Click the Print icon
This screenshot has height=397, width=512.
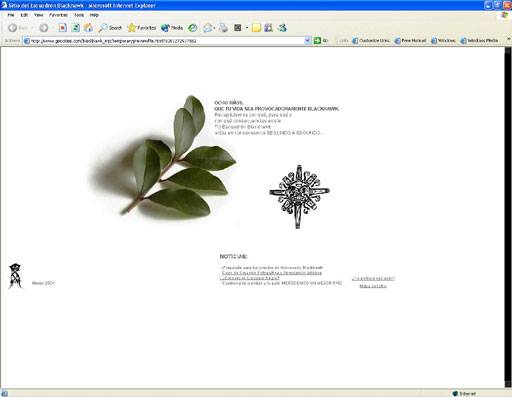click(x=223, y=28)
